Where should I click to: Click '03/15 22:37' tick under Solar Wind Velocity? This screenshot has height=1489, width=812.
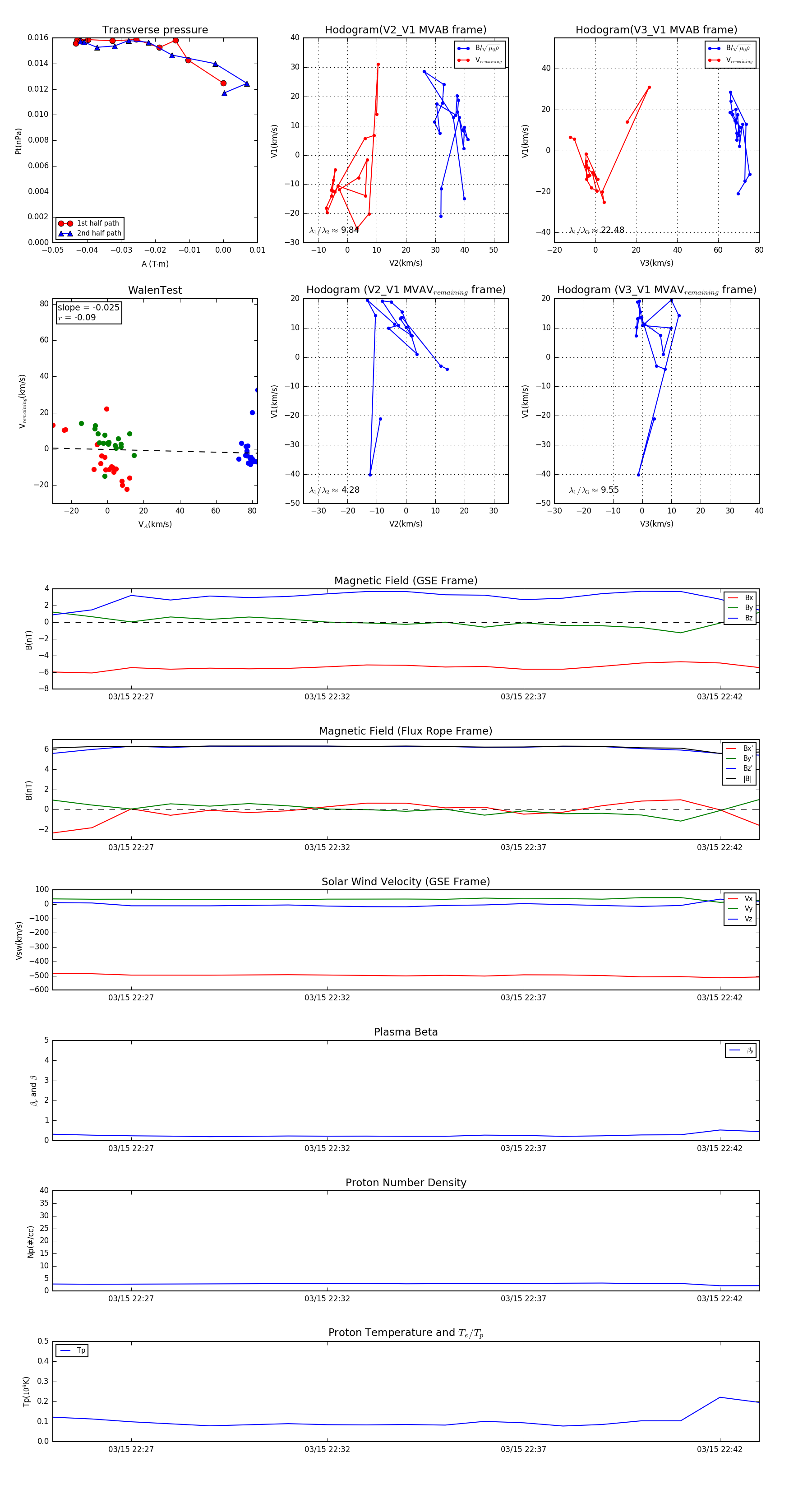[x=524, y=998]
